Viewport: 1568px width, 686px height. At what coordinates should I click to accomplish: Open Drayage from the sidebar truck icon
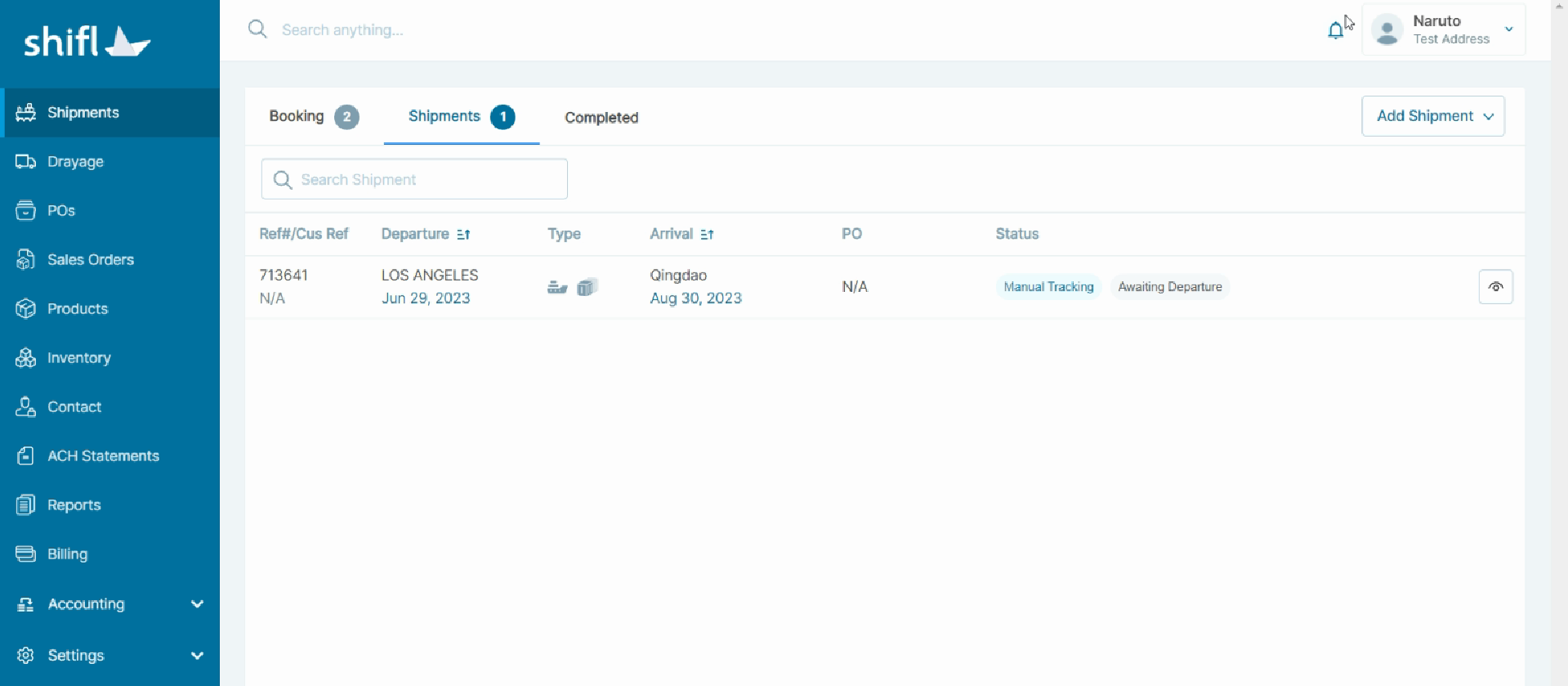tap(25, 162)
